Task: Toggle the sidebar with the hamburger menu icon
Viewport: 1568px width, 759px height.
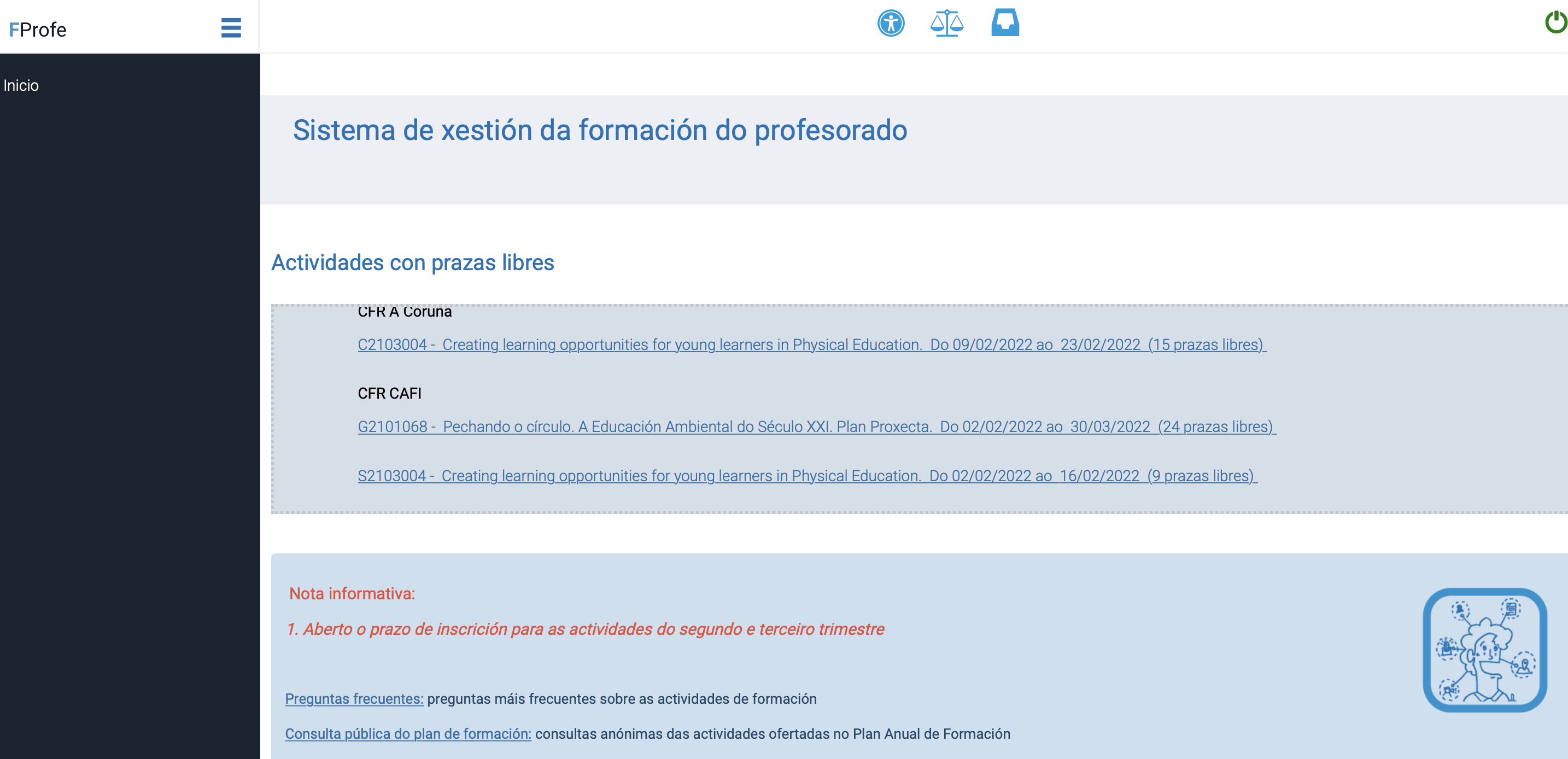Action: (x=231, y=27)
